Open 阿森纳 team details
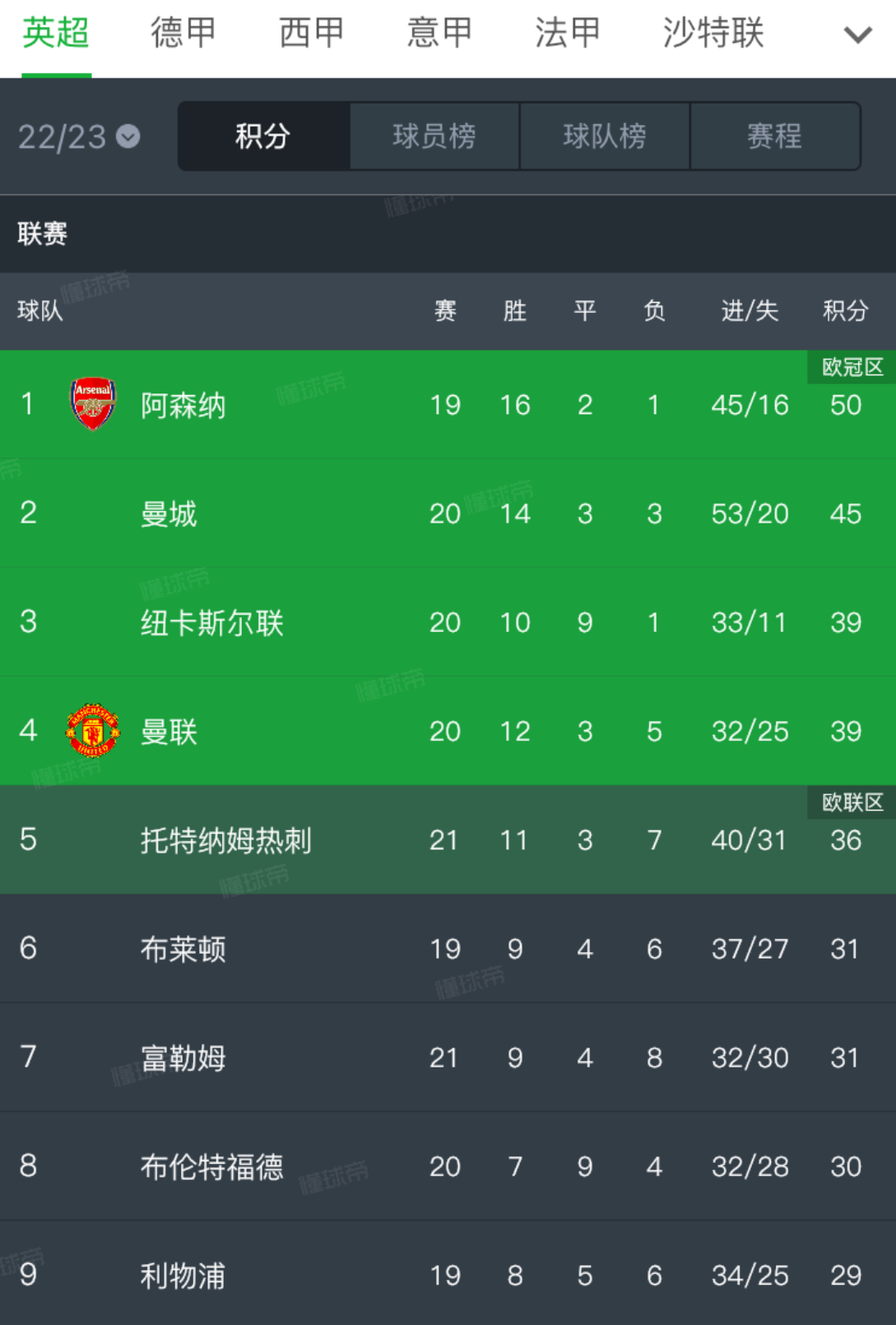896x1325 pixels. pyautogui.click(x=181, y=404)
